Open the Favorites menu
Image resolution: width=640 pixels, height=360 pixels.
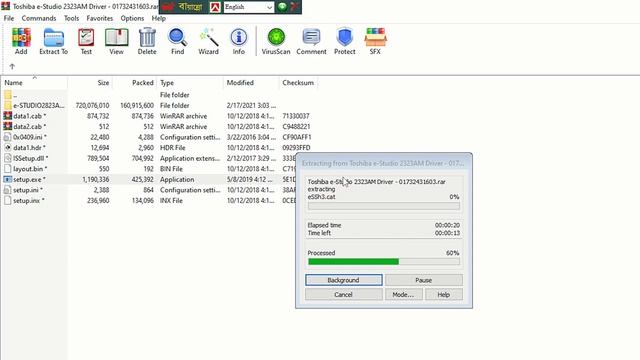100,18
